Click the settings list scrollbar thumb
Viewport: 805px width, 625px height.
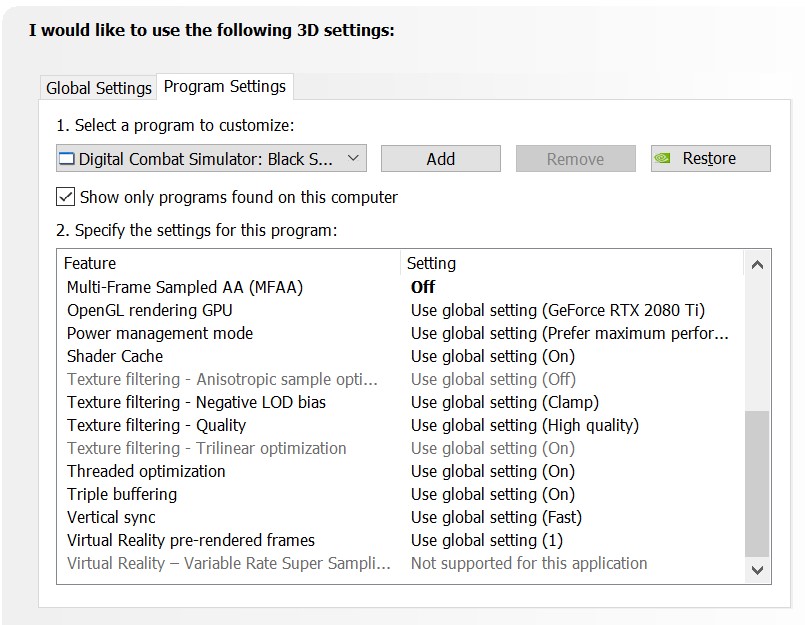(757, 484)
